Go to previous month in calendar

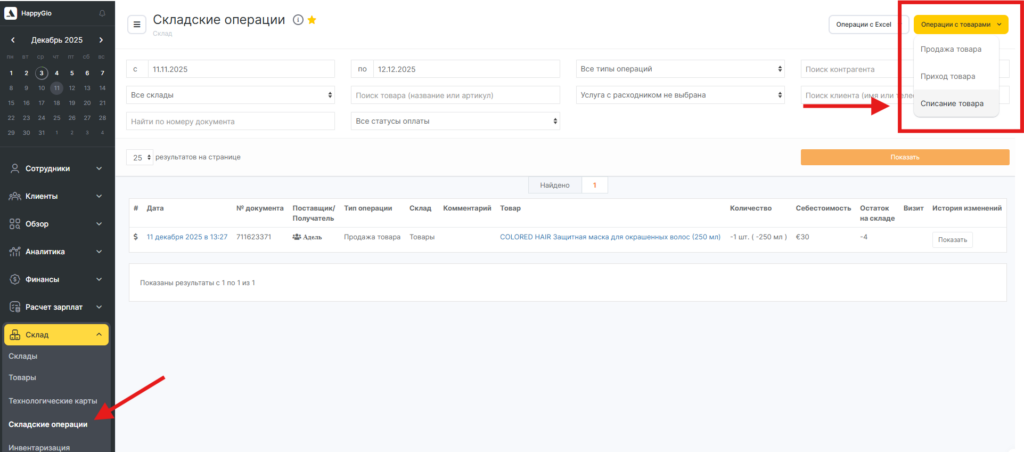pyautogui.click(x=12, y=40)
